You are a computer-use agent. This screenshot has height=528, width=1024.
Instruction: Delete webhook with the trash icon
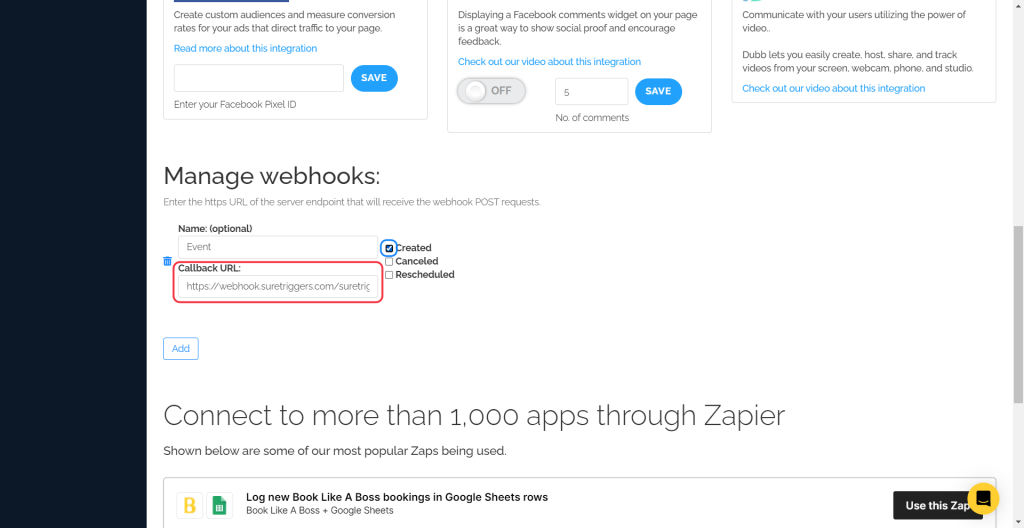click(x=167, y=261)
